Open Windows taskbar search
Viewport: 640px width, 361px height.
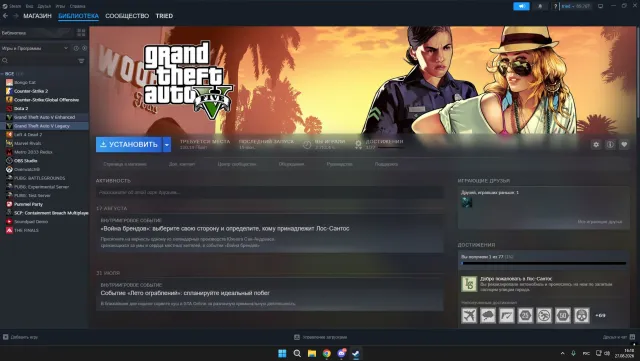[x=297, y=353]
